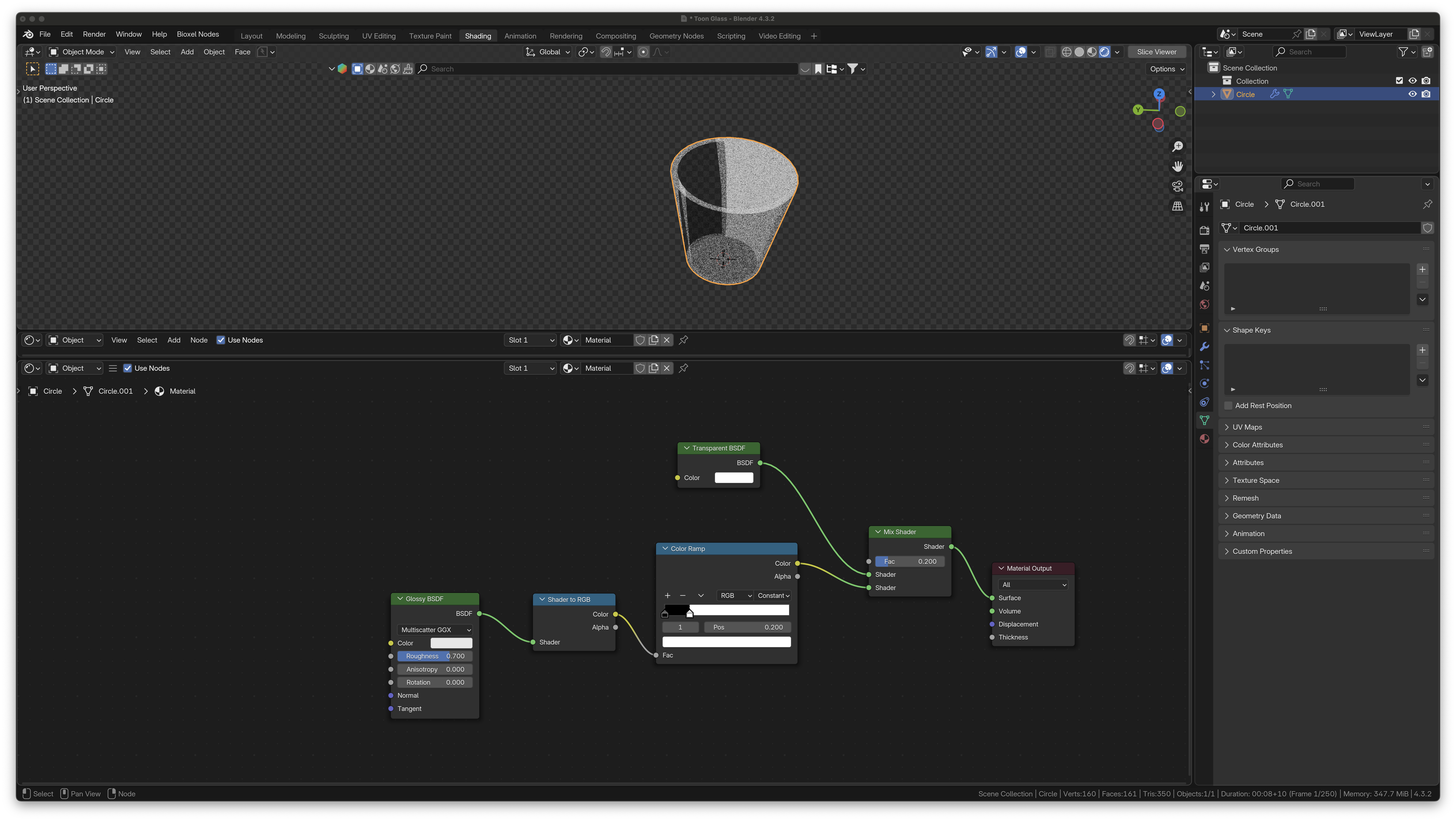Open the File menu
The width and height of the screenshot is (1456, 821).
45,35
